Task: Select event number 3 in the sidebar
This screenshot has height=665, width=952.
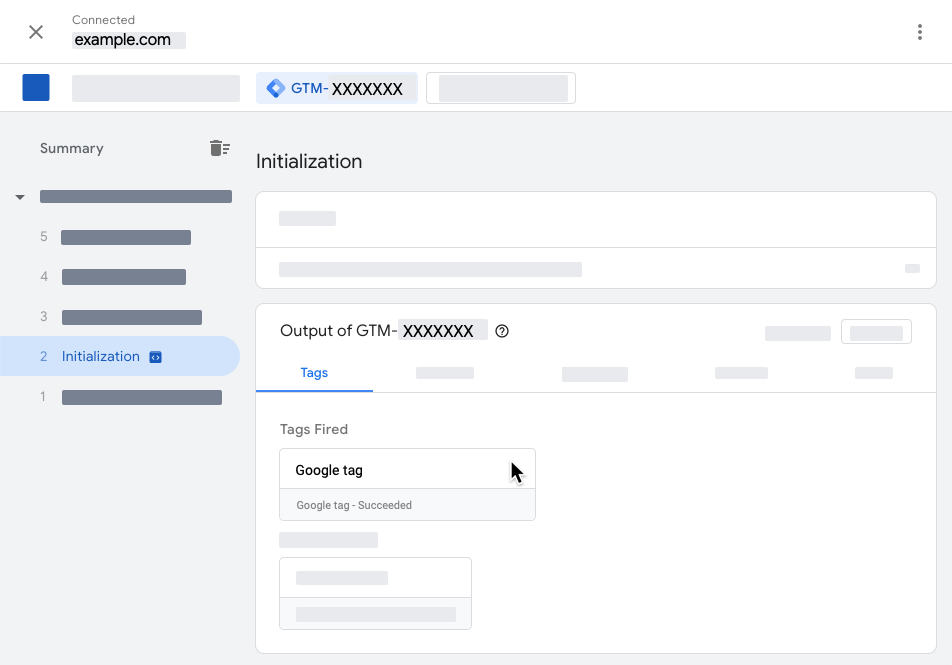Action: 121,317
